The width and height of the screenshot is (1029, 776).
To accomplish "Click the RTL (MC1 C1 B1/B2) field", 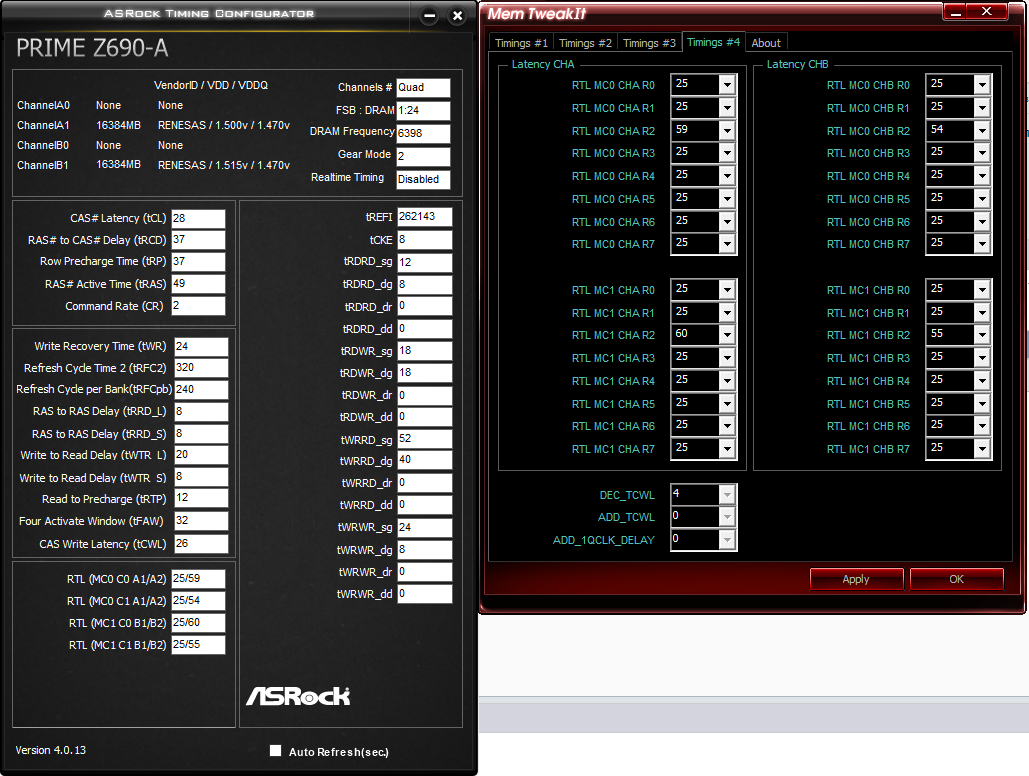I will pos(198,645).
